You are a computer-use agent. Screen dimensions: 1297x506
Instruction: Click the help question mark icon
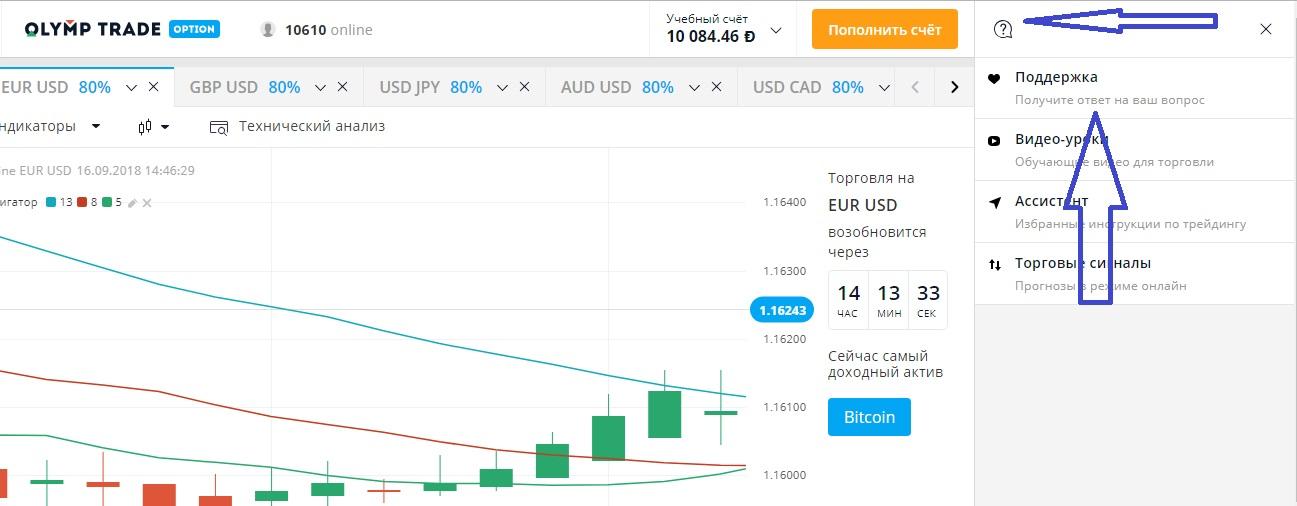[1003, 29]
